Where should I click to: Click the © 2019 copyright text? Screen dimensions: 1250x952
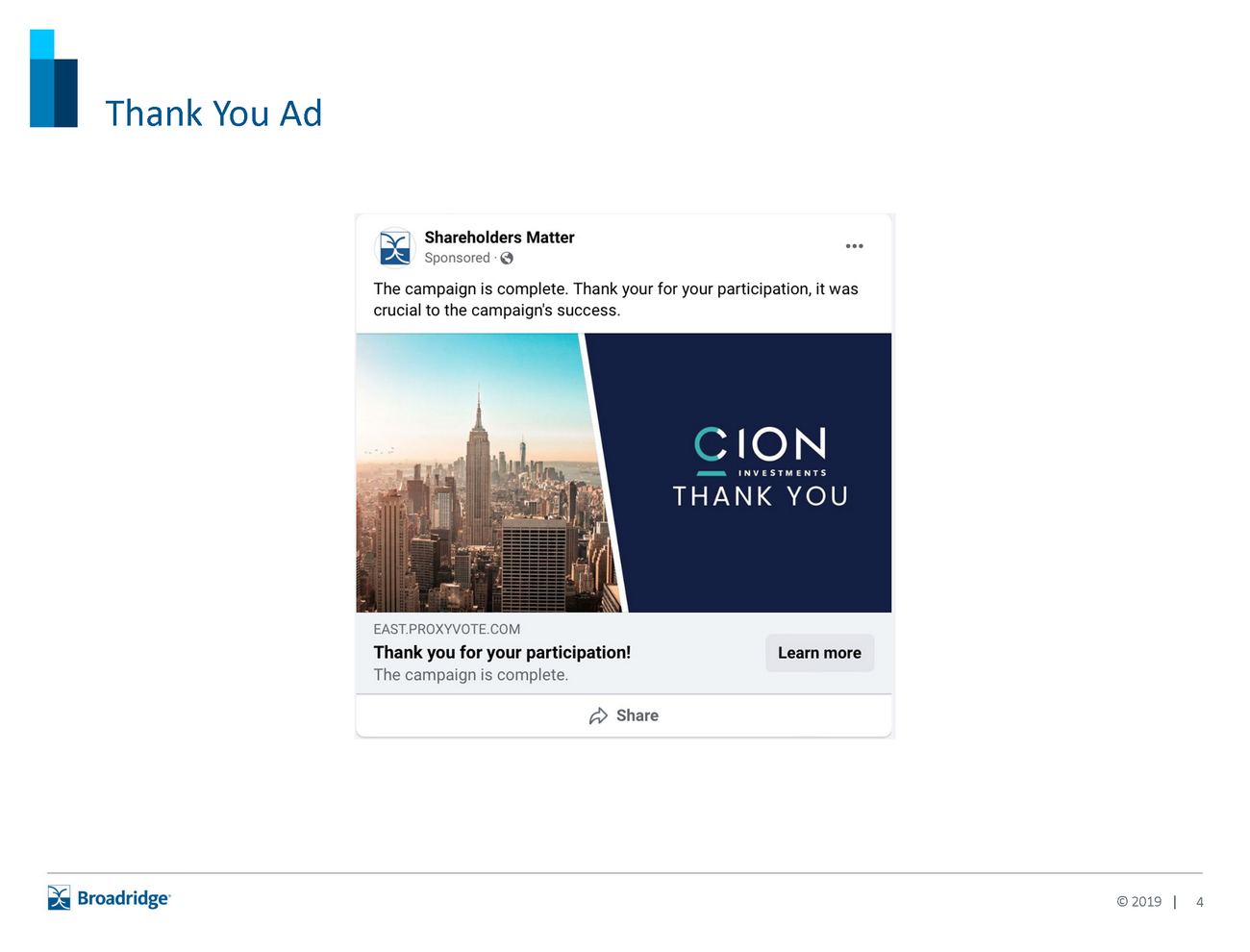(1138, 902)
